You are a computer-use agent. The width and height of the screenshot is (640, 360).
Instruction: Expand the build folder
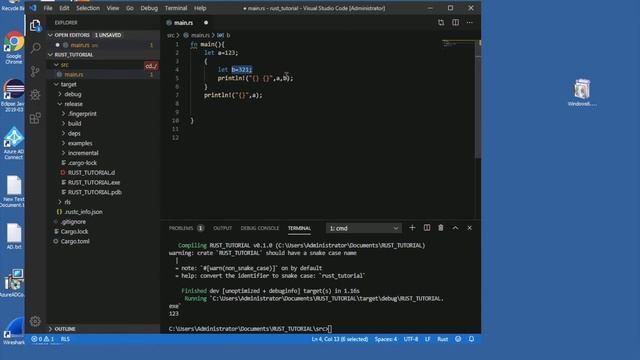pos(63,123)
